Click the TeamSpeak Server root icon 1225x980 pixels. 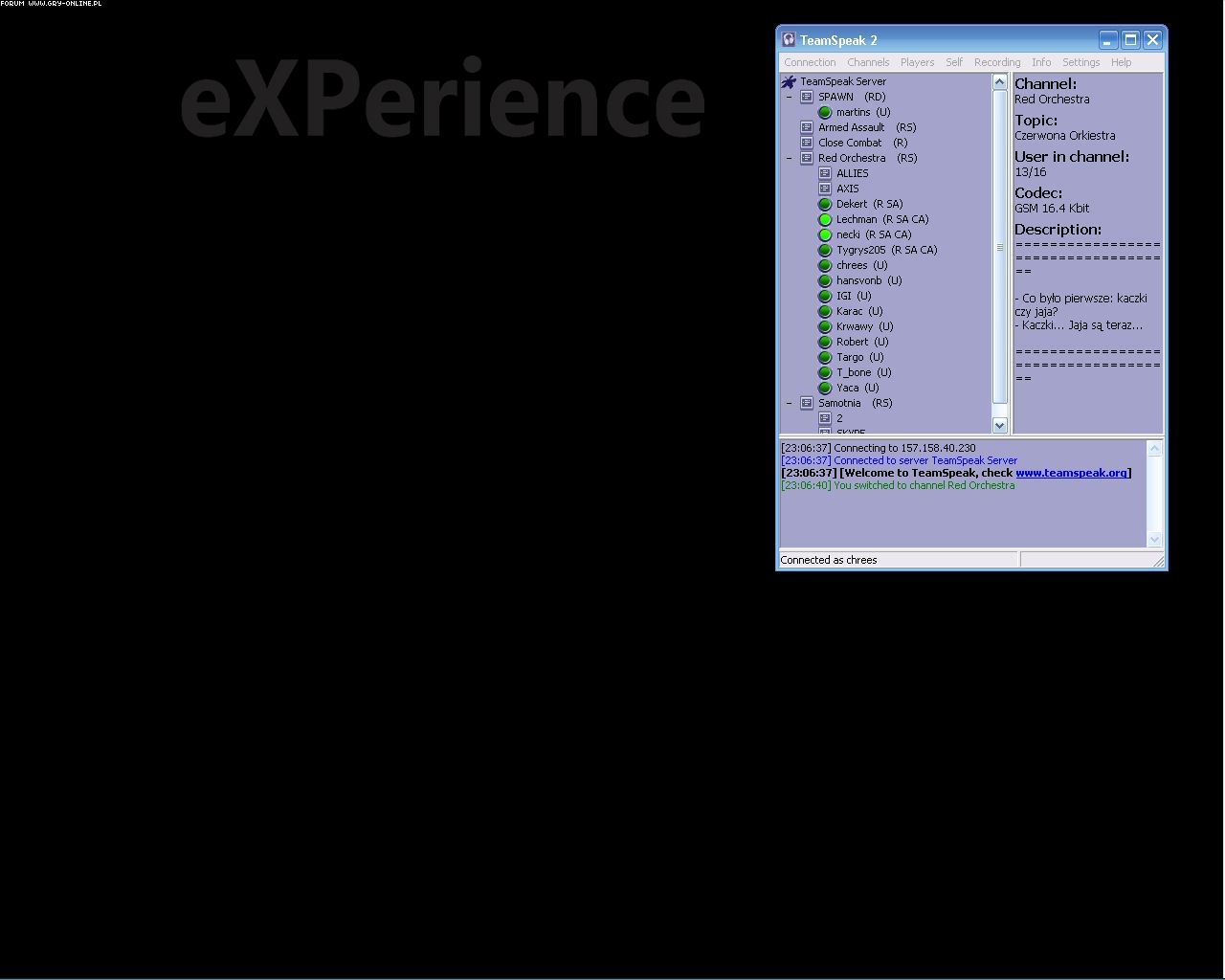tap(789, 81)
